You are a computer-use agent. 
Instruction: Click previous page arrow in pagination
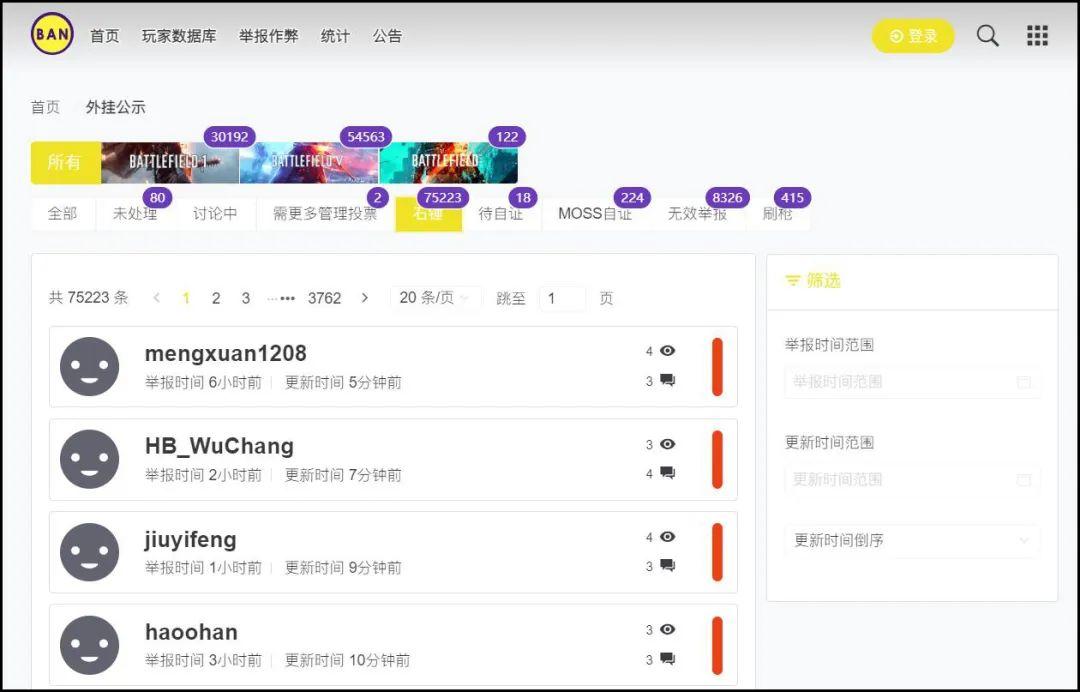[157, 297]
